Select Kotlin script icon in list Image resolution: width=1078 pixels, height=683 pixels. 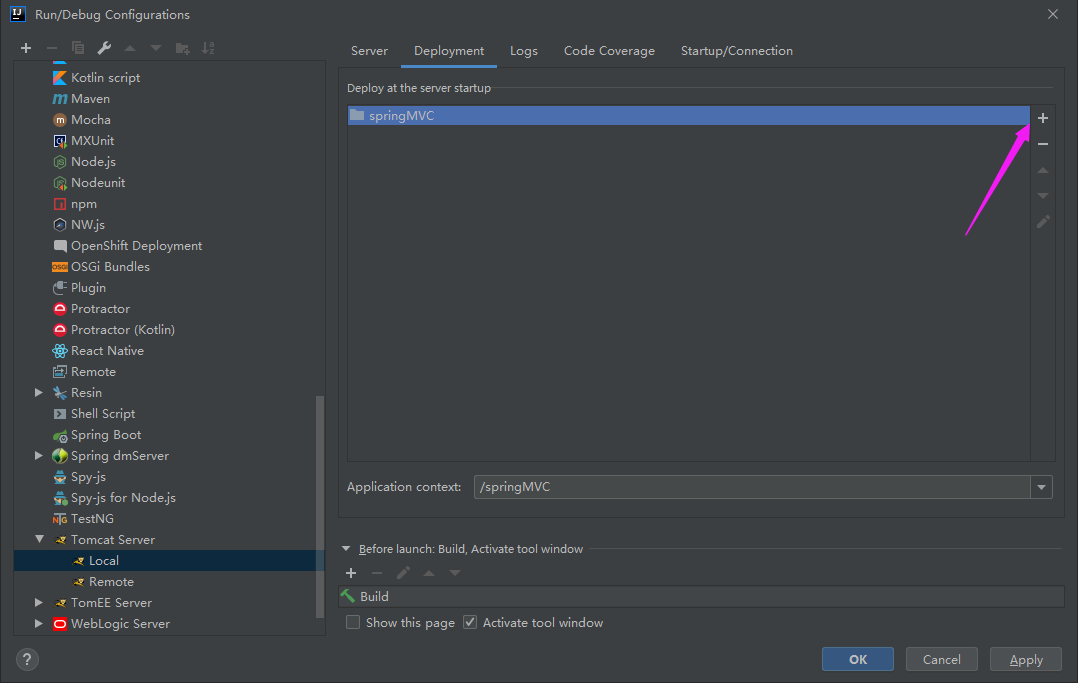pos(60,78)
